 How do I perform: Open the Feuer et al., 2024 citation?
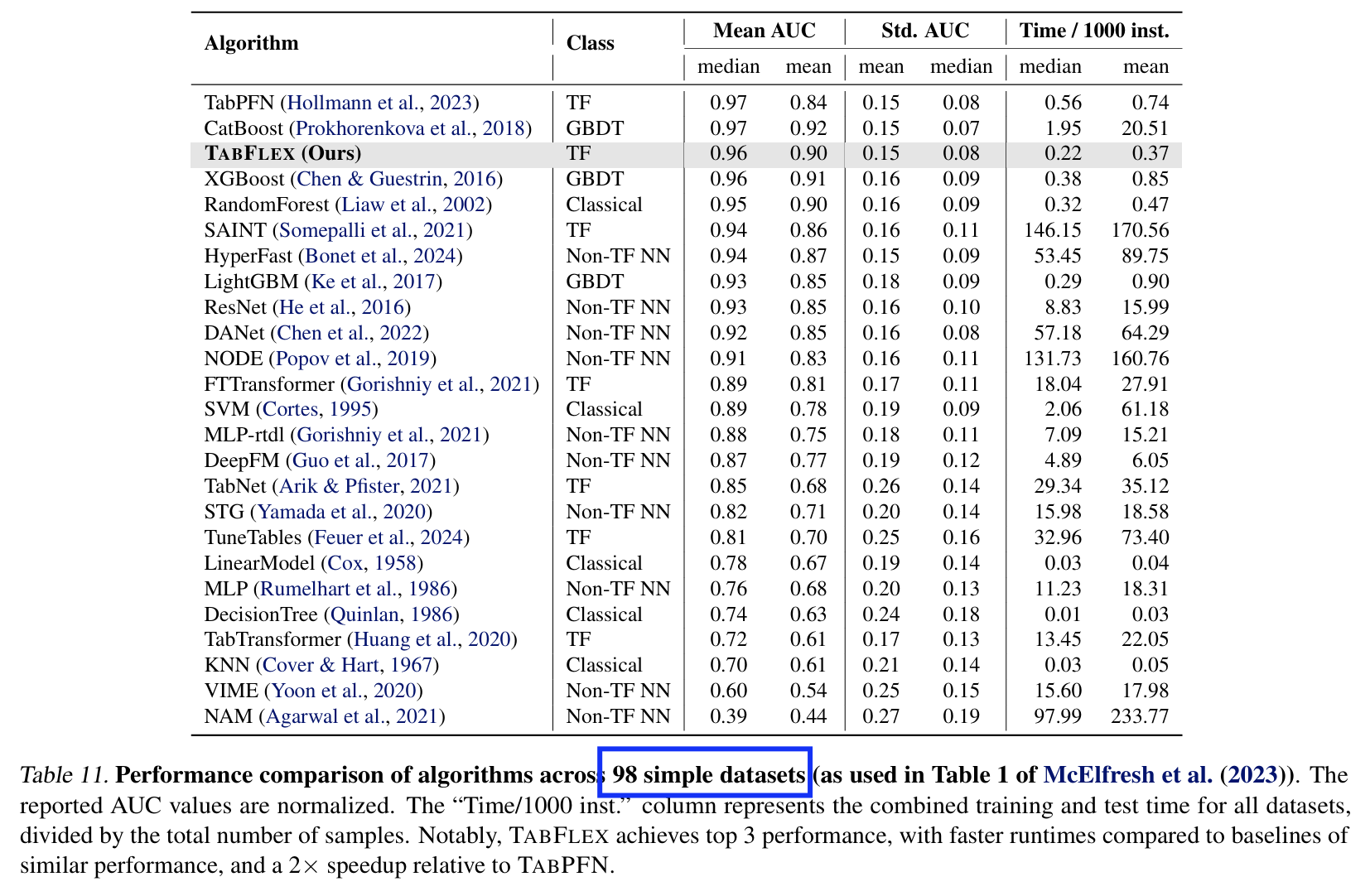click(388, 537)
